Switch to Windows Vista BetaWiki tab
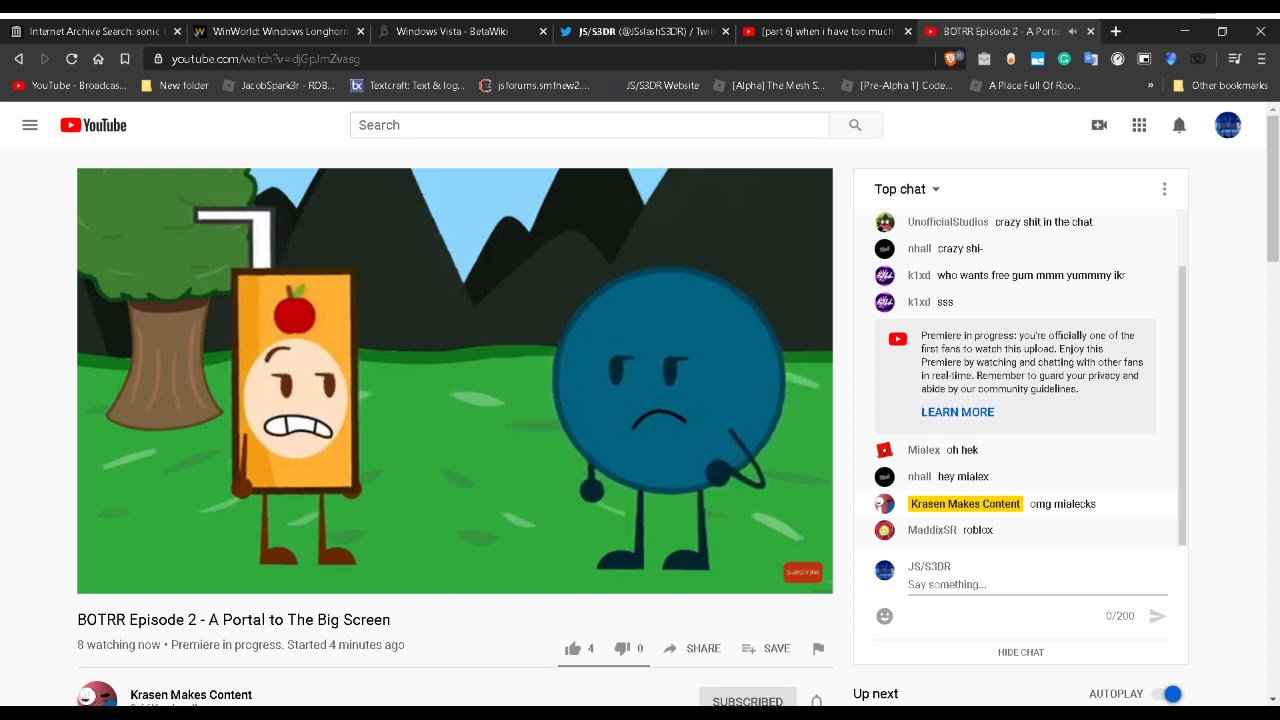 (x=461, y=31)
